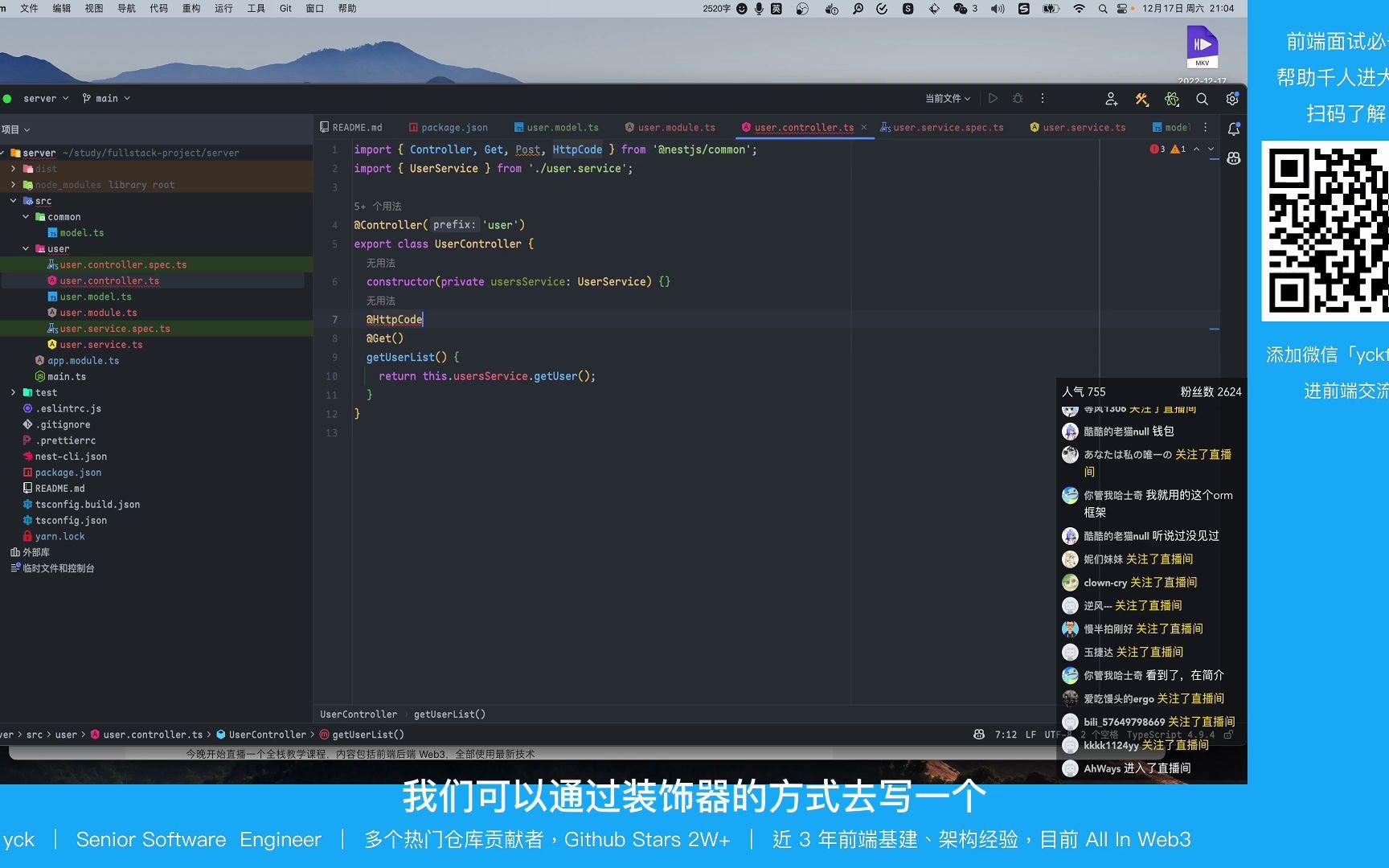Jump to previous highlighted error arrow
The image size is (1389, 868).
[x=1196, y=149]
